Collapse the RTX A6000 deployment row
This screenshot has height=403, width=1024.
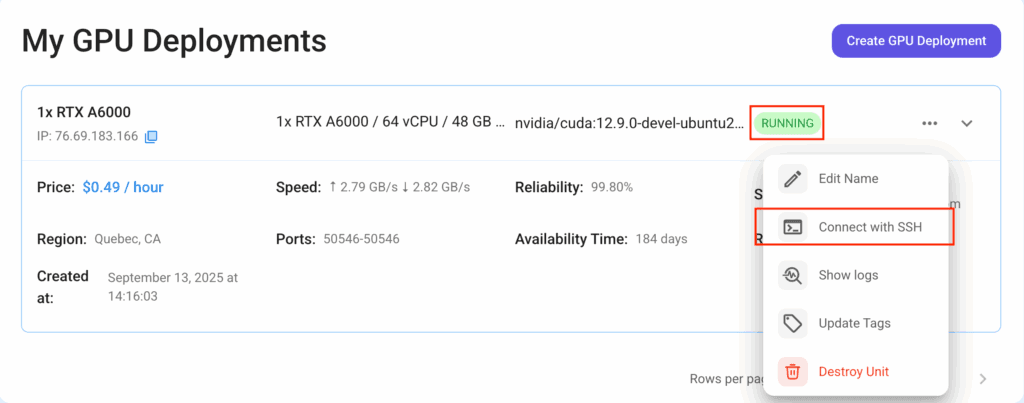(x=967, y=123)
